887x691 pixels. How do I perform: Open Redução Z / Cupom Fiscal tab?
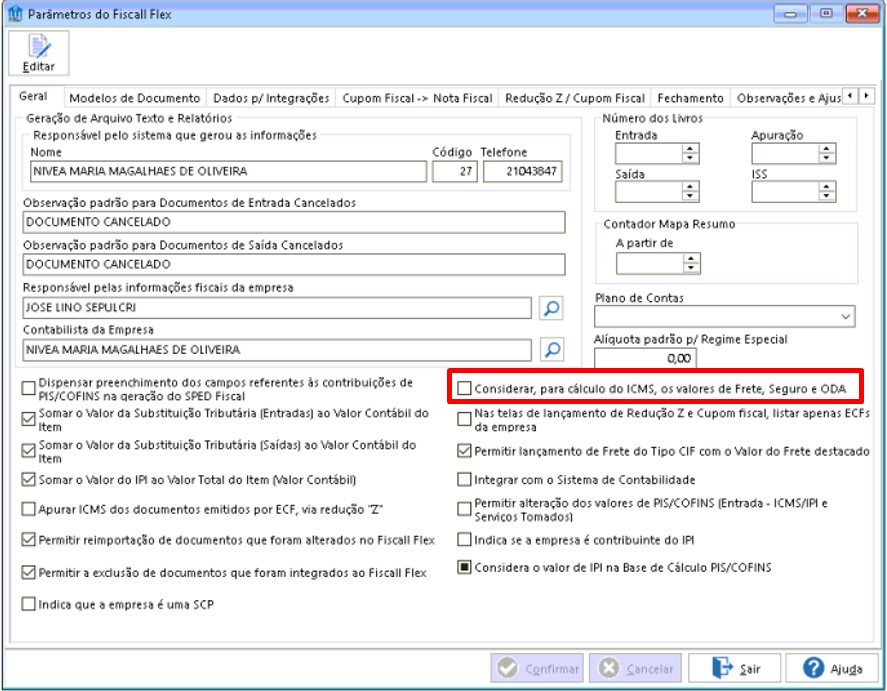575,98
